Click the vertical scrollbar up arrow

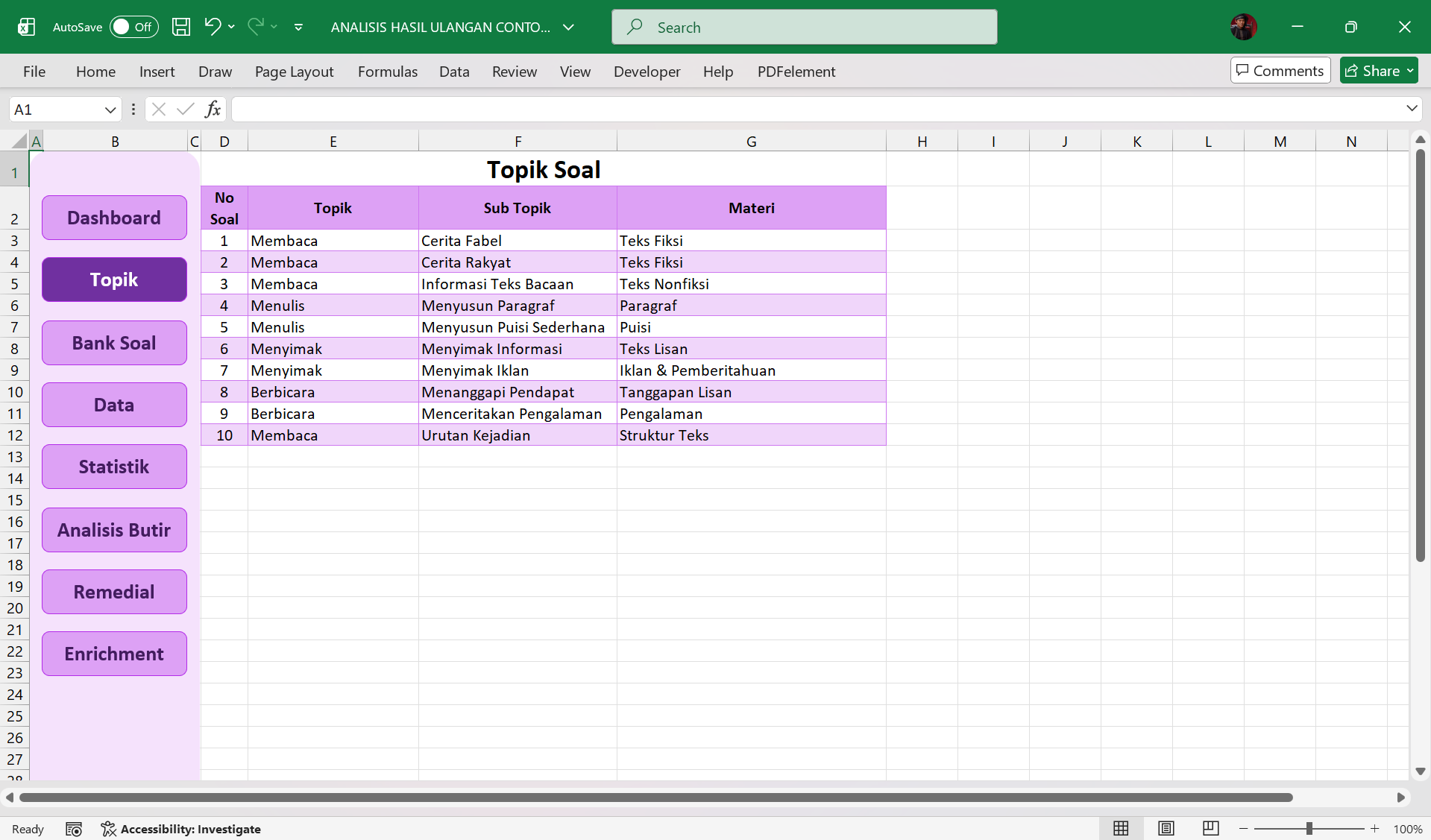tap(1420, 139)
